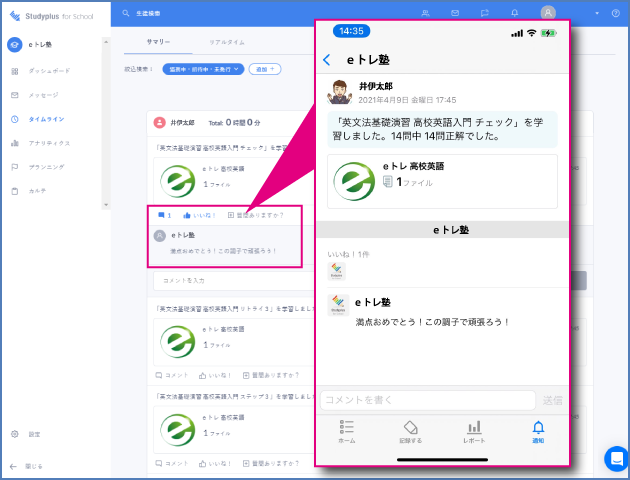
Task: Focus the コメントを入力 comment field
Action: click(x=233, y=281)
